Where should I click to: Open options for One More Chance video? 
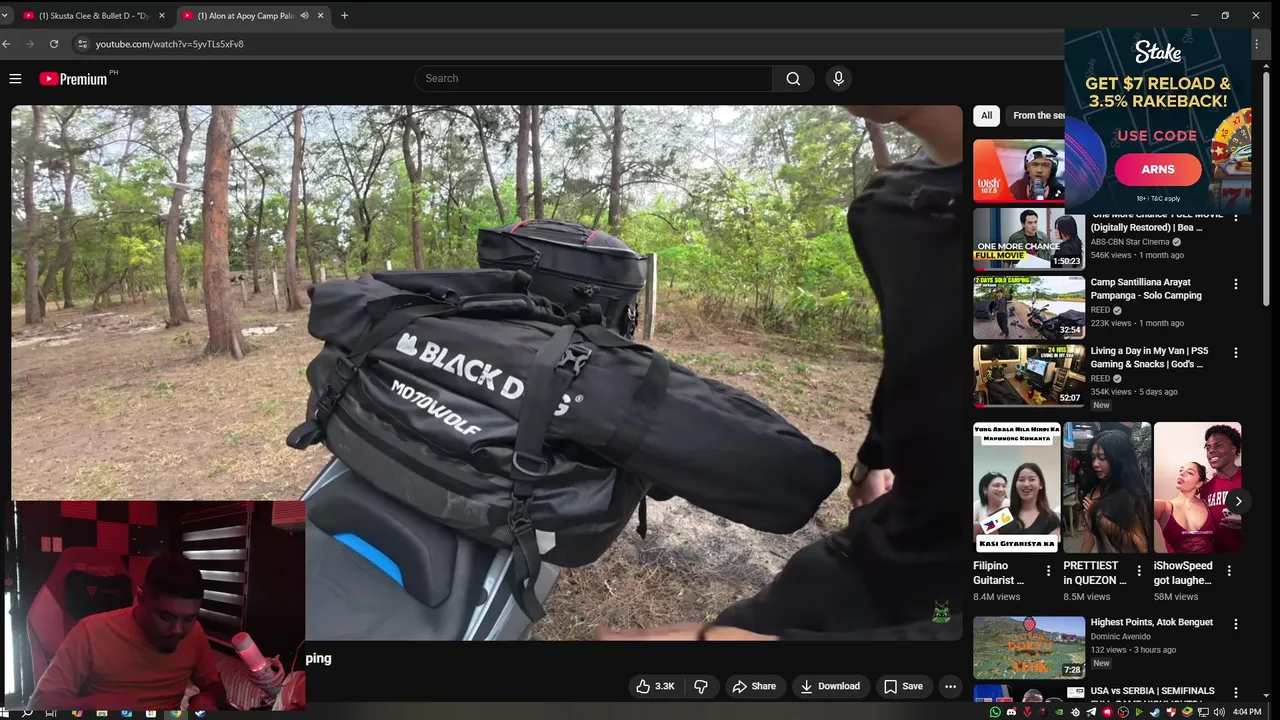tap(1235, 217)
